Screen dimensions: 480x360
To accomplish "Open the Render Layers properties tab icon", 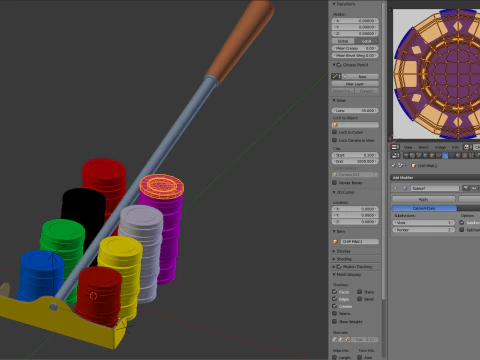I will pos(412,156).
